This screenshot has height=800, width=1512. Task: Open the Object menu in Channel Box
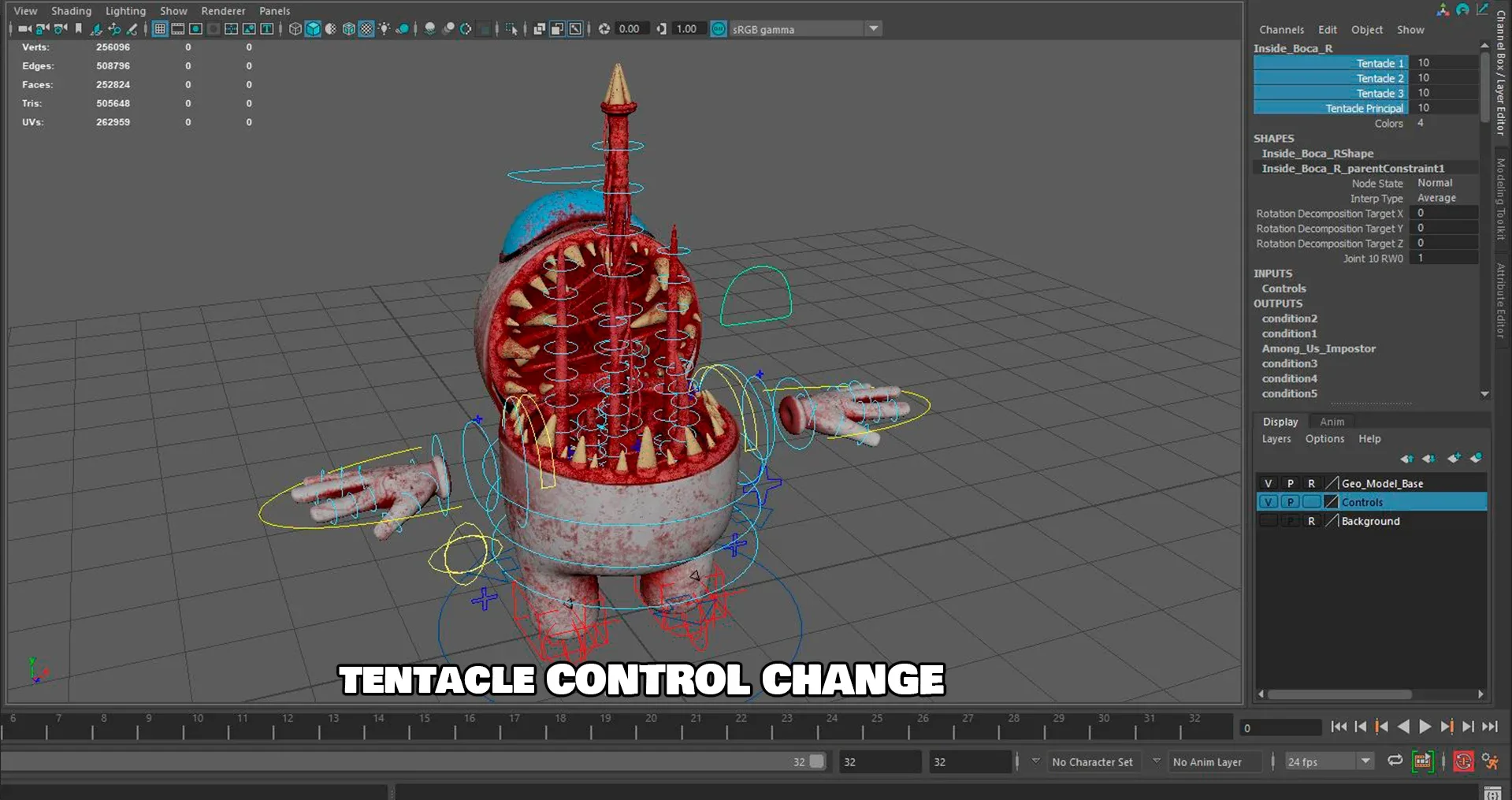(x=1366, y=30)
